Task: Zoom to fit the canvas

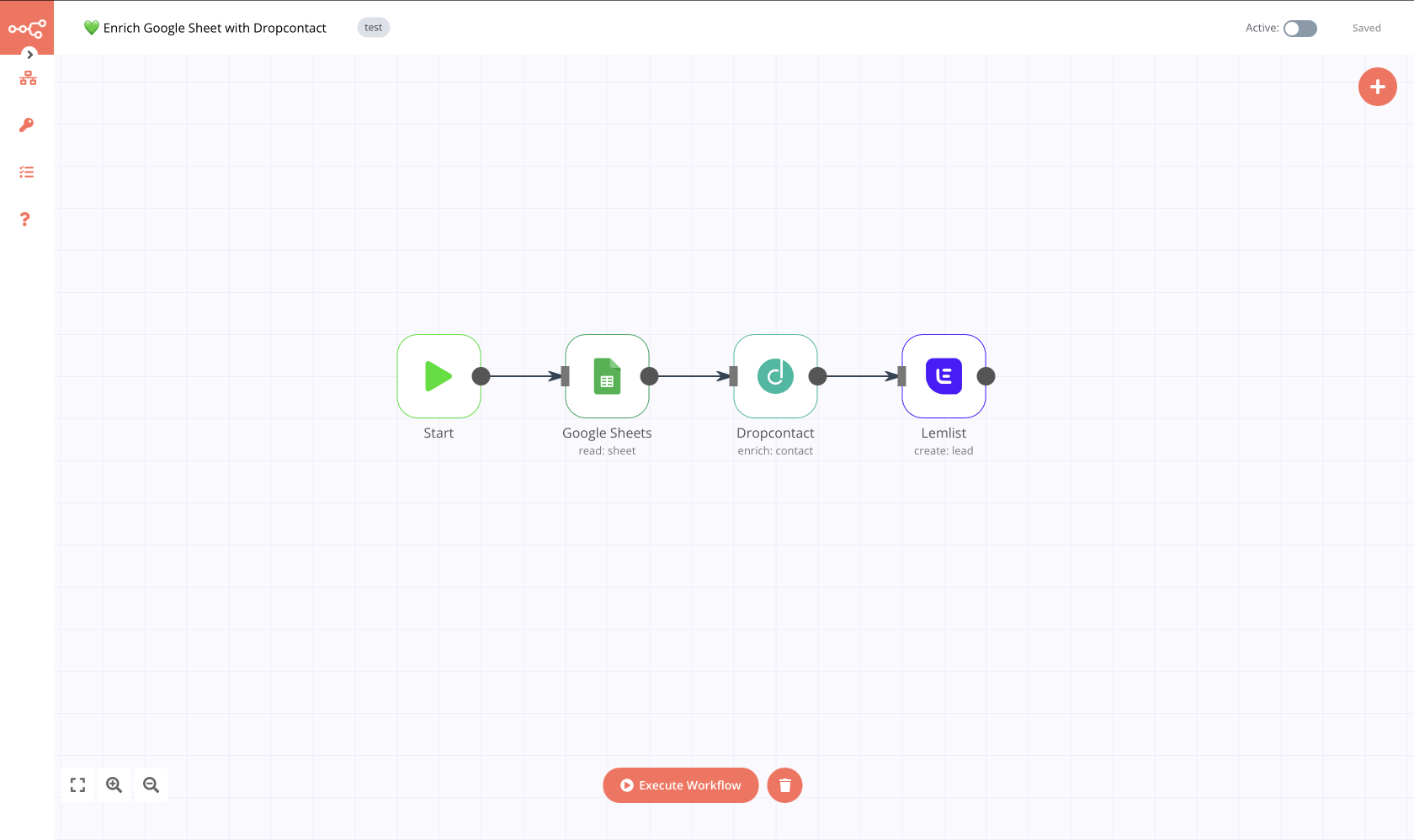Action: pyautogui.click(x=77, y=785)
